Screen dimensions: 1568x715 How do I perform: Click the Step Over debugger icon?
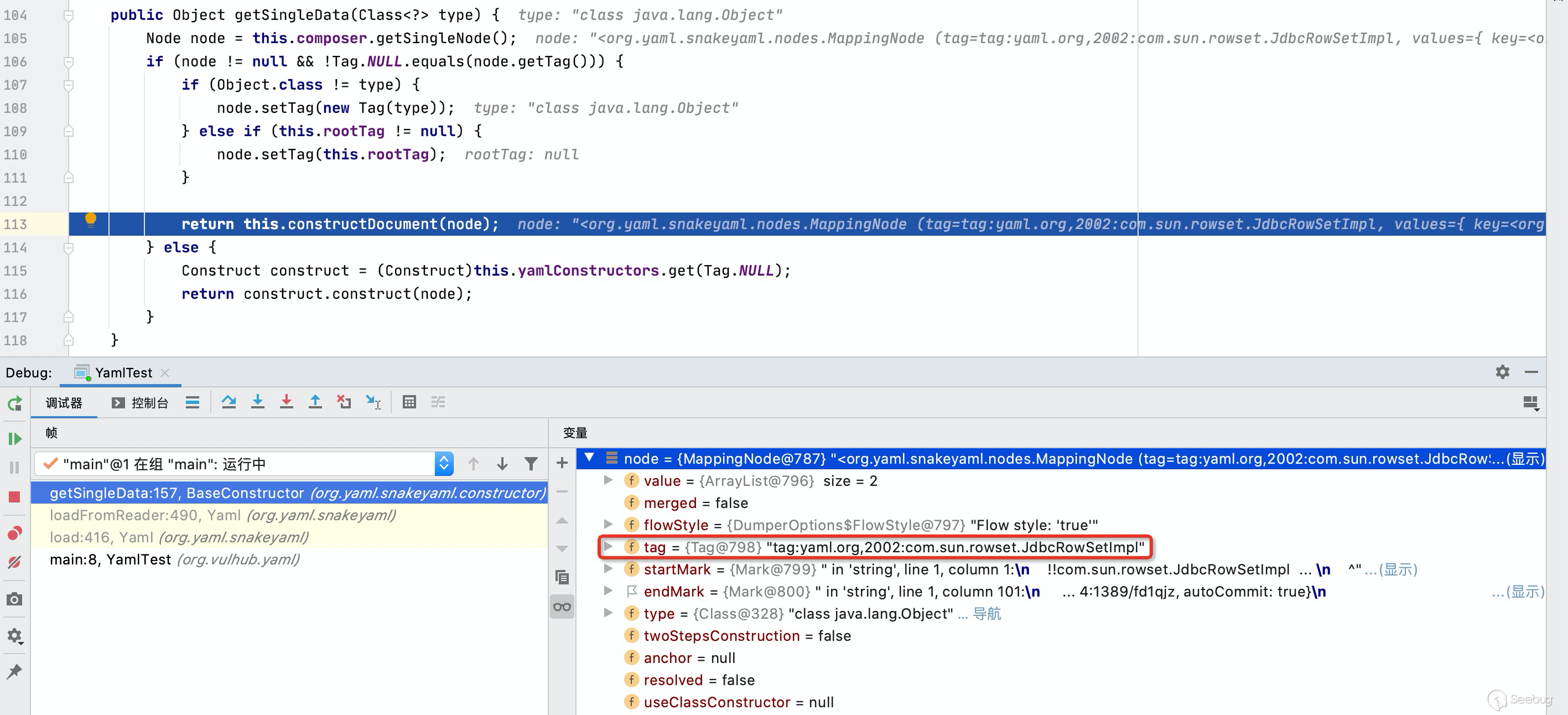pyautogui.click(x=229, y=402)
